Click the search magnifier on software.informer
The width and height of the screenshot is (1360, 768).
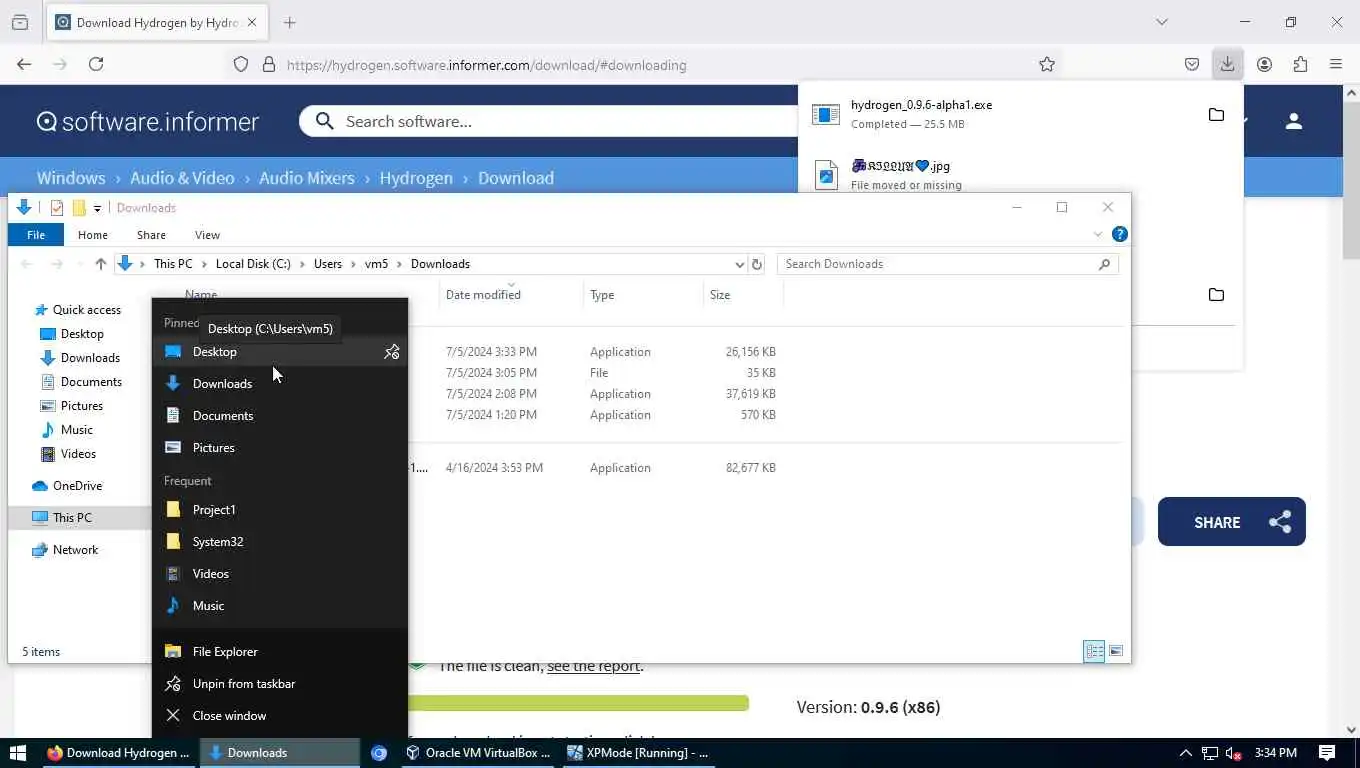pos(324,121)
